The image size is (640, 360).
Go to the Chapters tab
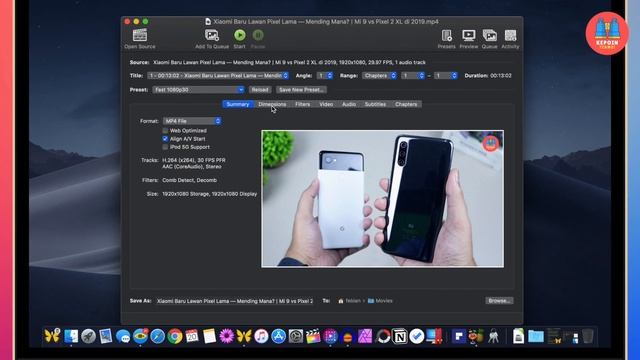(406, 104)
